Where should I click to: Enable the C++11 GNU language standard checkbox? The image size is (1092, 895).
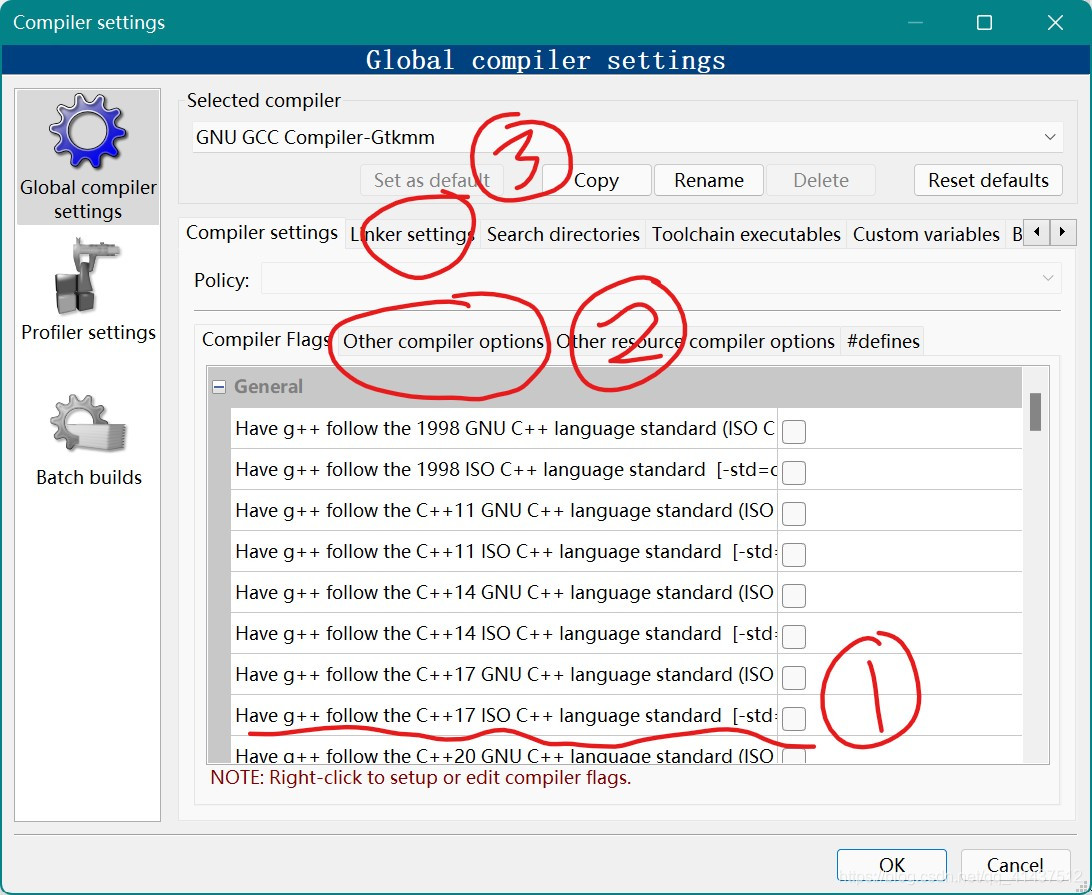click(793, 513)
